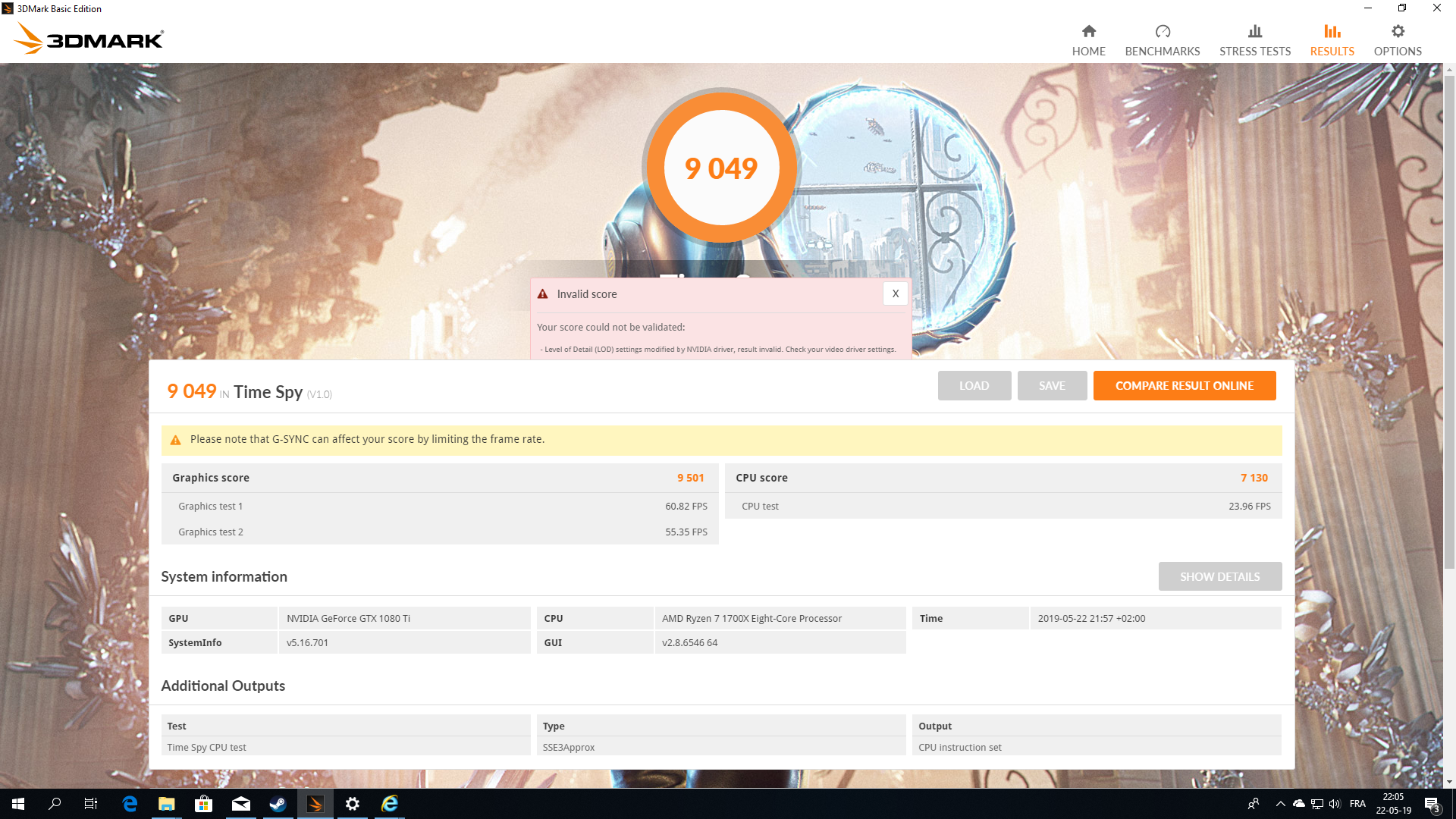Dismiss the Invalid score warning

(x=895, y=294)
